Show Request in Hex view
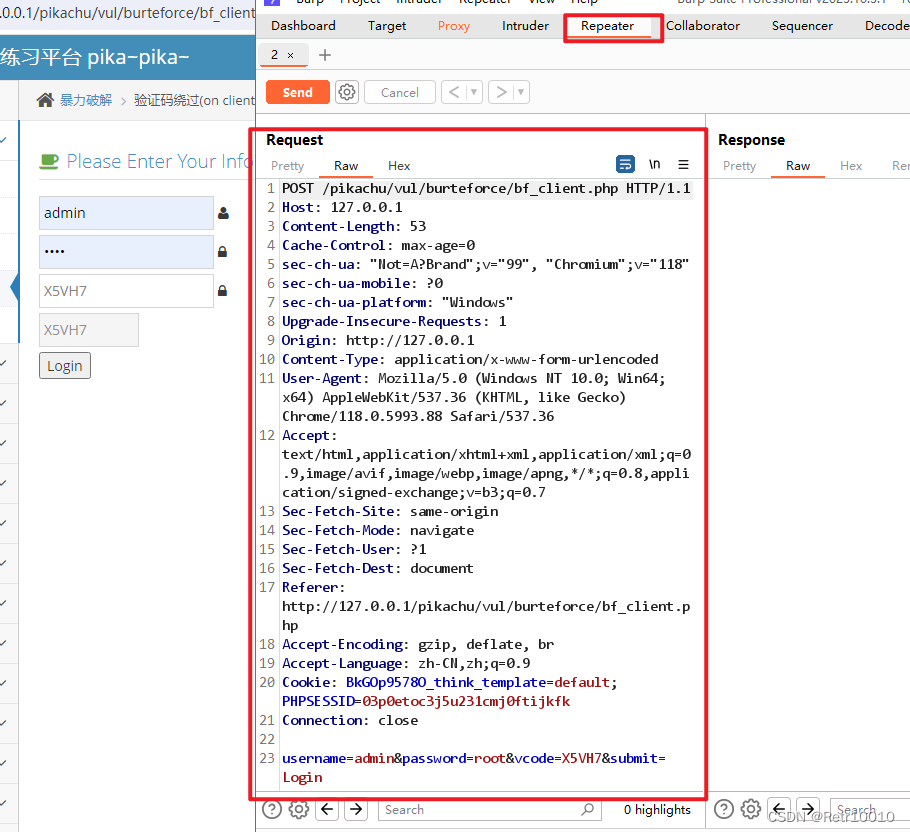This screenshot has width=910, height=832. (x=399, y=166)
